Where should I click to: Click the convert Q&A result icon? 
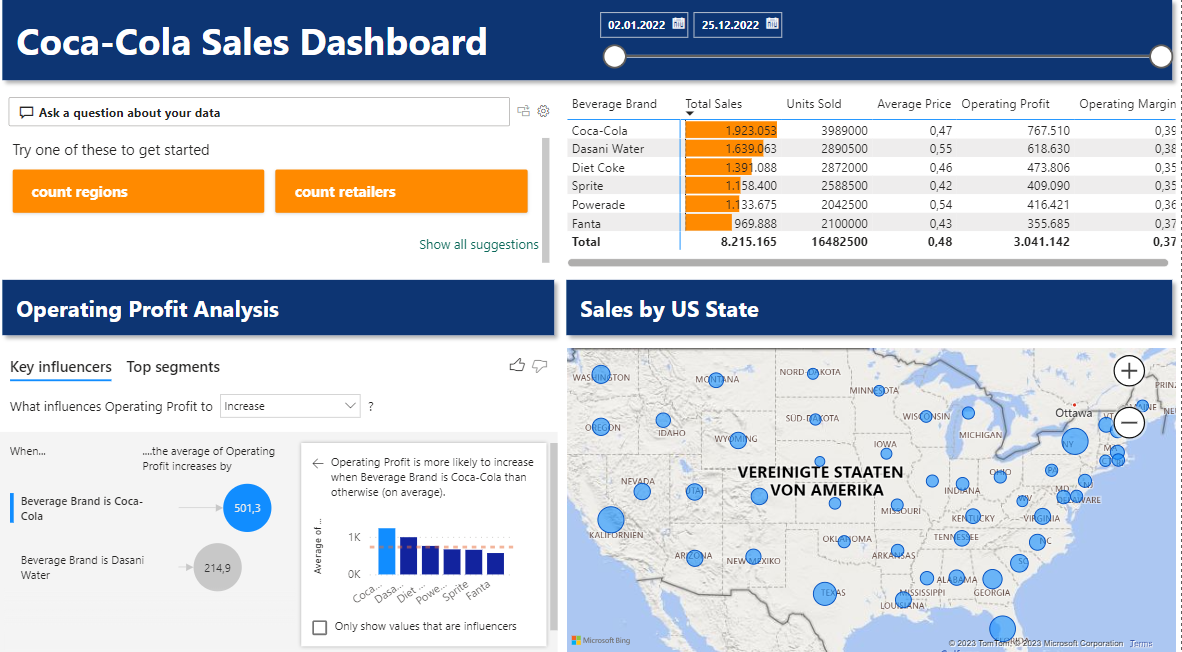(x=523, y=111)
